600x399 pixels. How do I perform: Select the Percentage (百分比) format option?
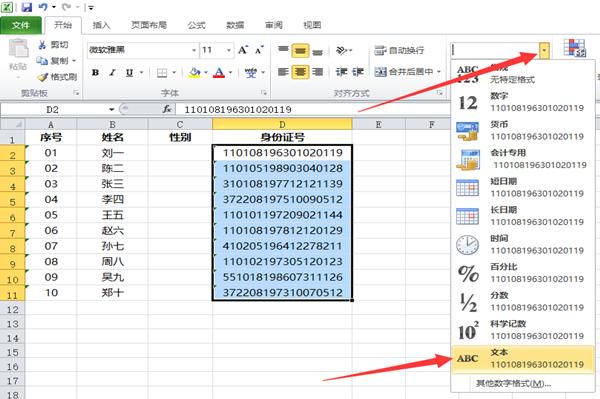523,273
